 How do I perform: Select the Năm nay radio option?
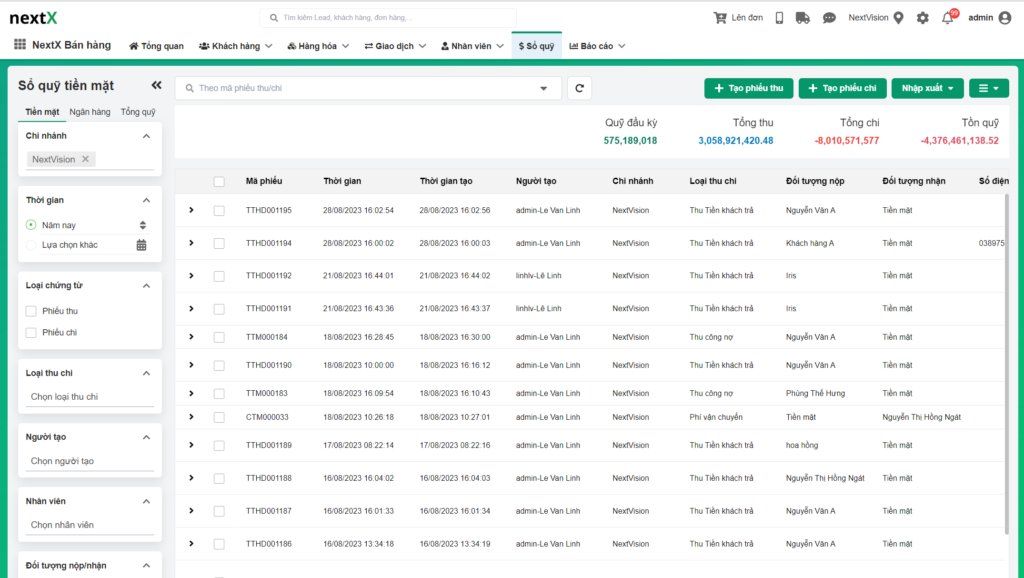click(x=31, y=225)
